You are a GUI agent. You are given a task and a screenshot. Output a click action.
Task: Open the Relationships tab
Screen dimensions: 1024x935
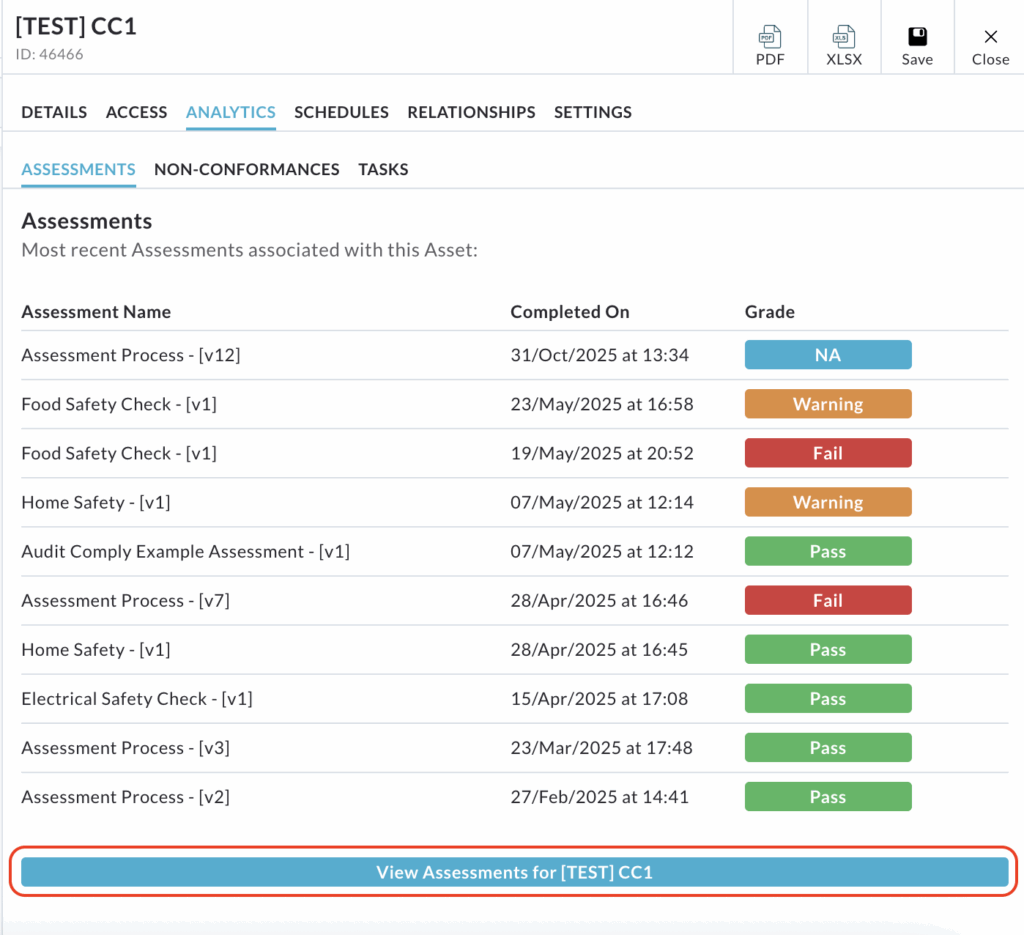(x=471, y=112)
